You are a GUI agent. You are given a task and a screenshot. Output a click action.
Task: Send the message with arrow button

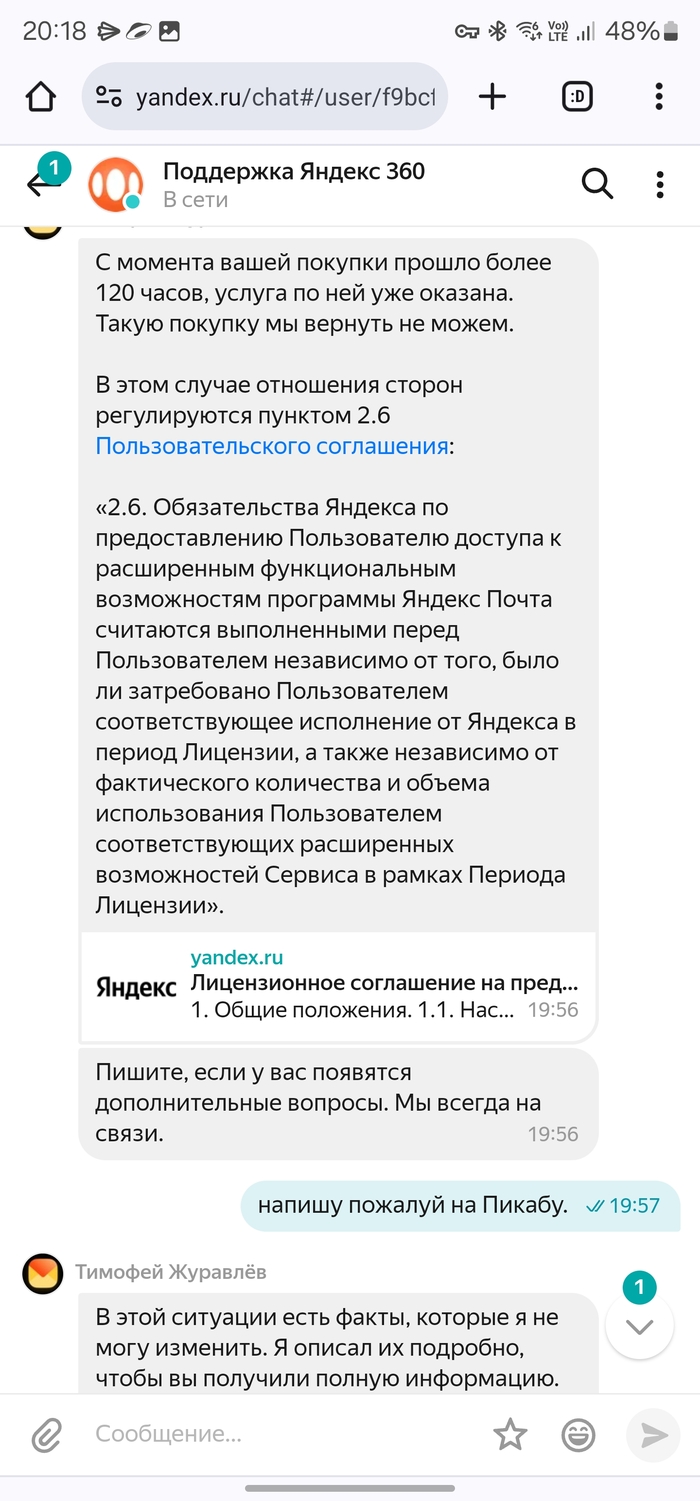tap(653, 1435)
